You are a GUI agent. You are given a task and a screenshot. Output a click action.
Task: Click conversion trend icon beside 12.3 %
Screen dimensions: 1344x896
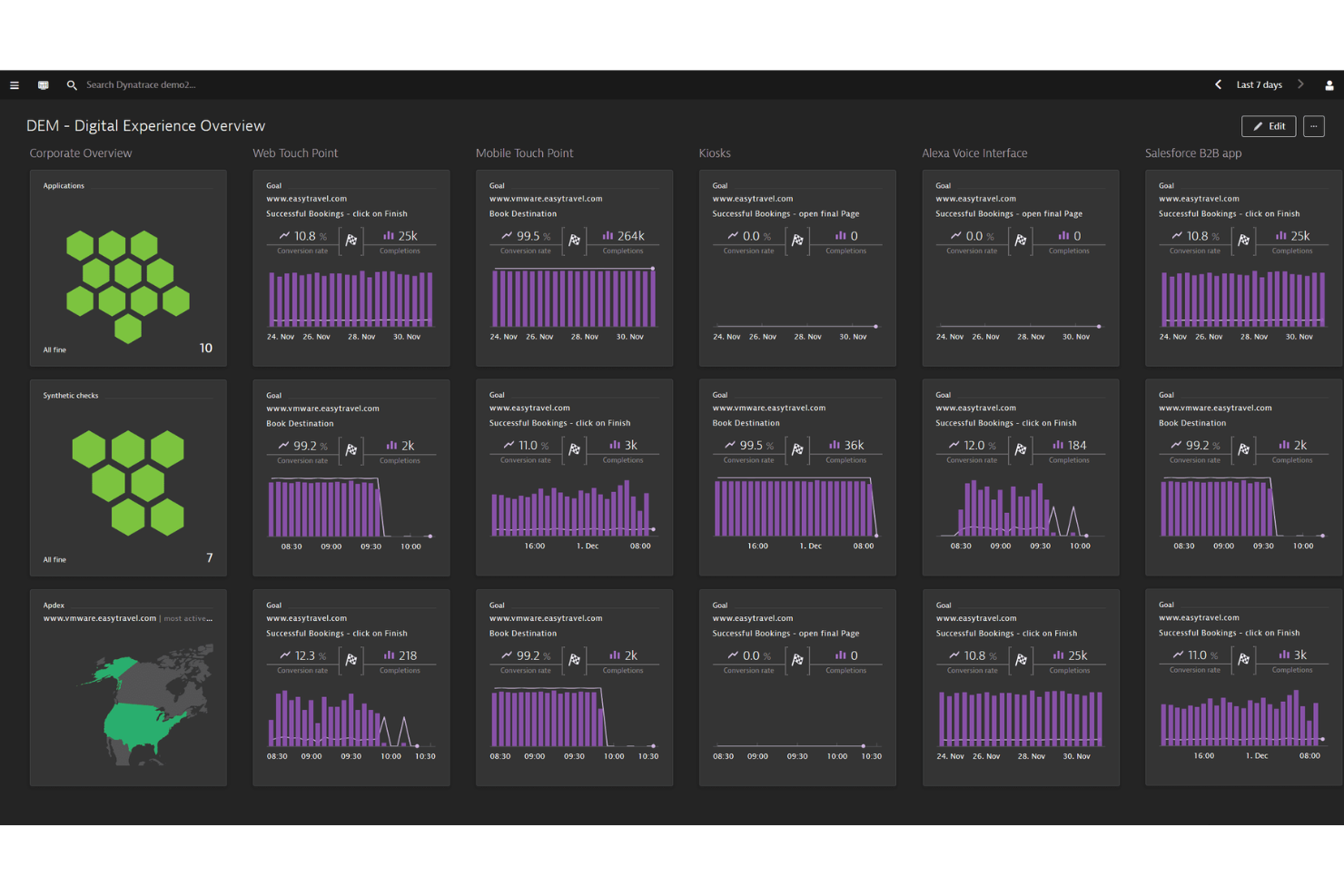click(285, 655)
